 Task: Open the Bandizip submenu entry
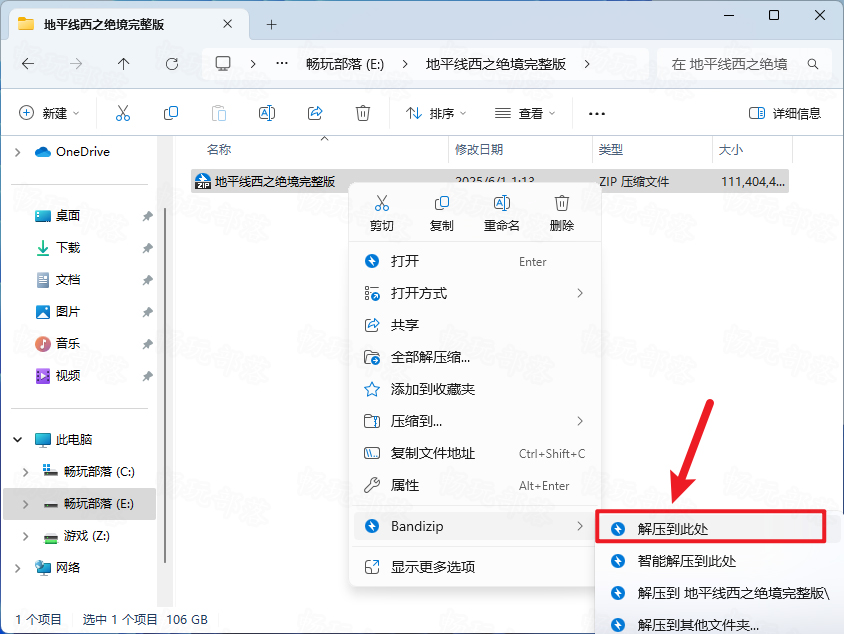pos(474,526)
